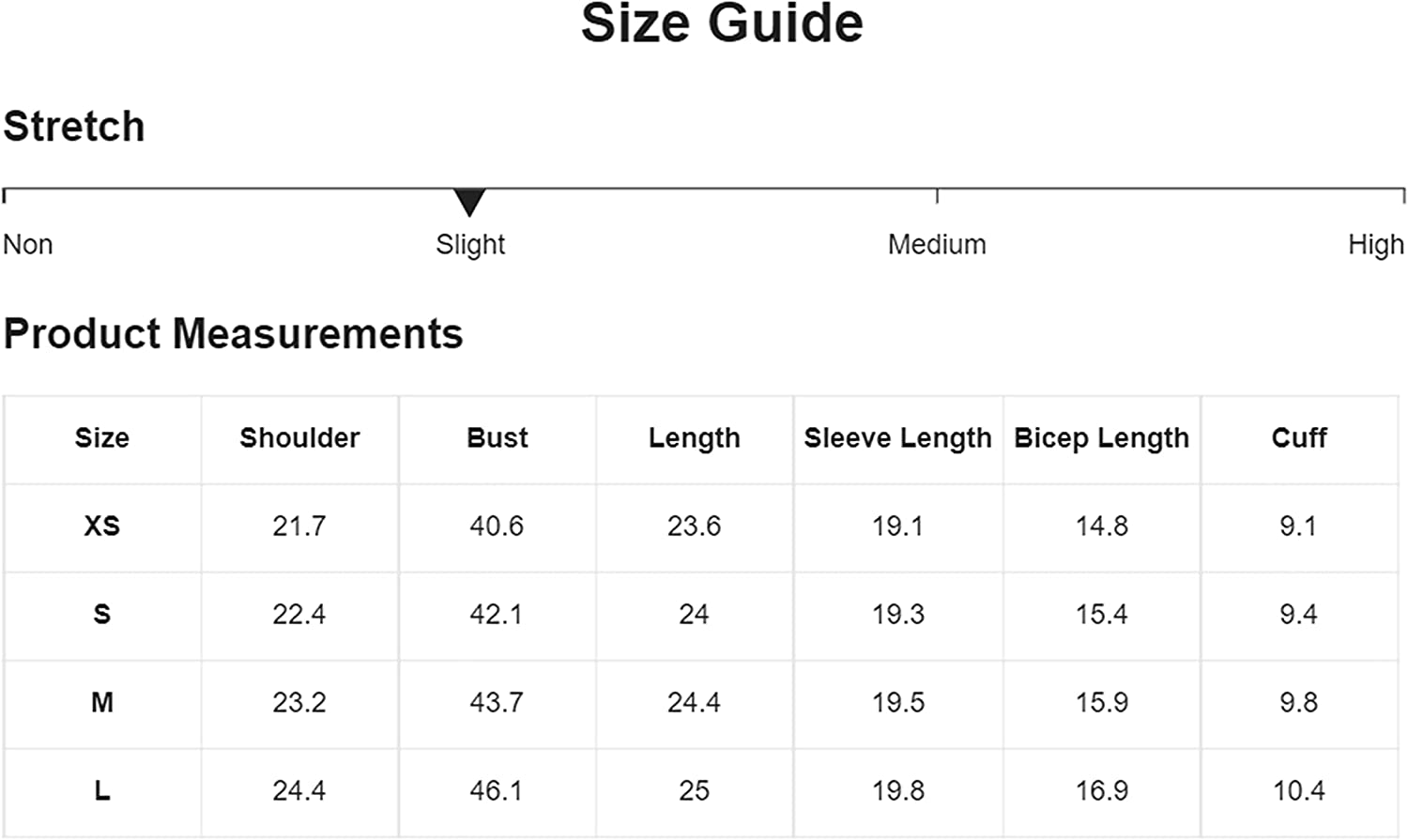Click the Bicep Length column header
The width and height of the screenshot is (1408, 840).
pyautogui.click(x=1101, y=438)
